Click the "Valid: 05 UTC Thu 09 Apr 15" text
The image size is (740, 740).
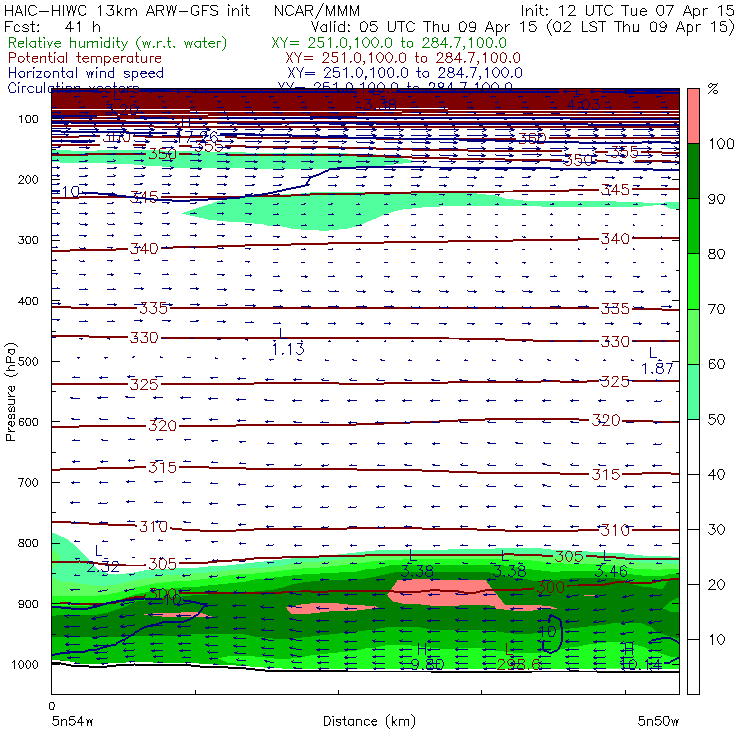pos(424,27)
